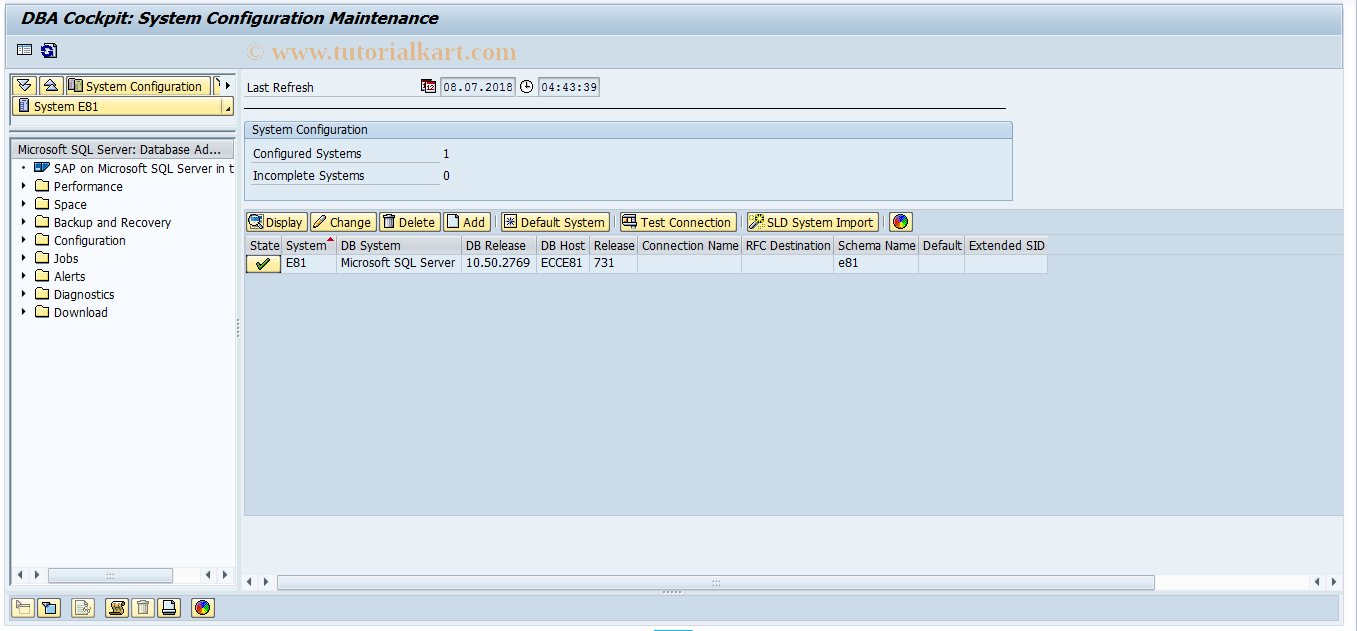Click the Extended SID column header
This screenshot has height=631, width=1357.
1006,245
